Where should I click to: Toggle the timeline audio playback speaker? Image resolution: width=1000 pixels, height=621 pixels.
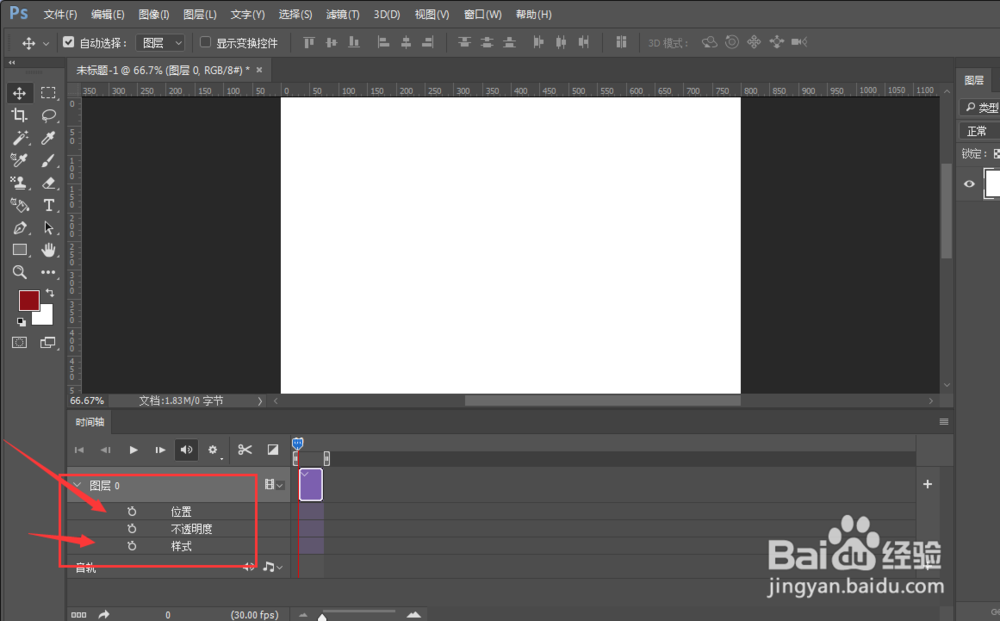tap(186, 449)
